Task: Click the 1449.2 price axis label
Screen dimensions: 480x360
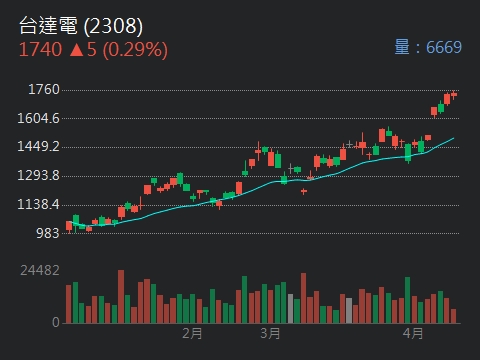Action: [38, 147]
